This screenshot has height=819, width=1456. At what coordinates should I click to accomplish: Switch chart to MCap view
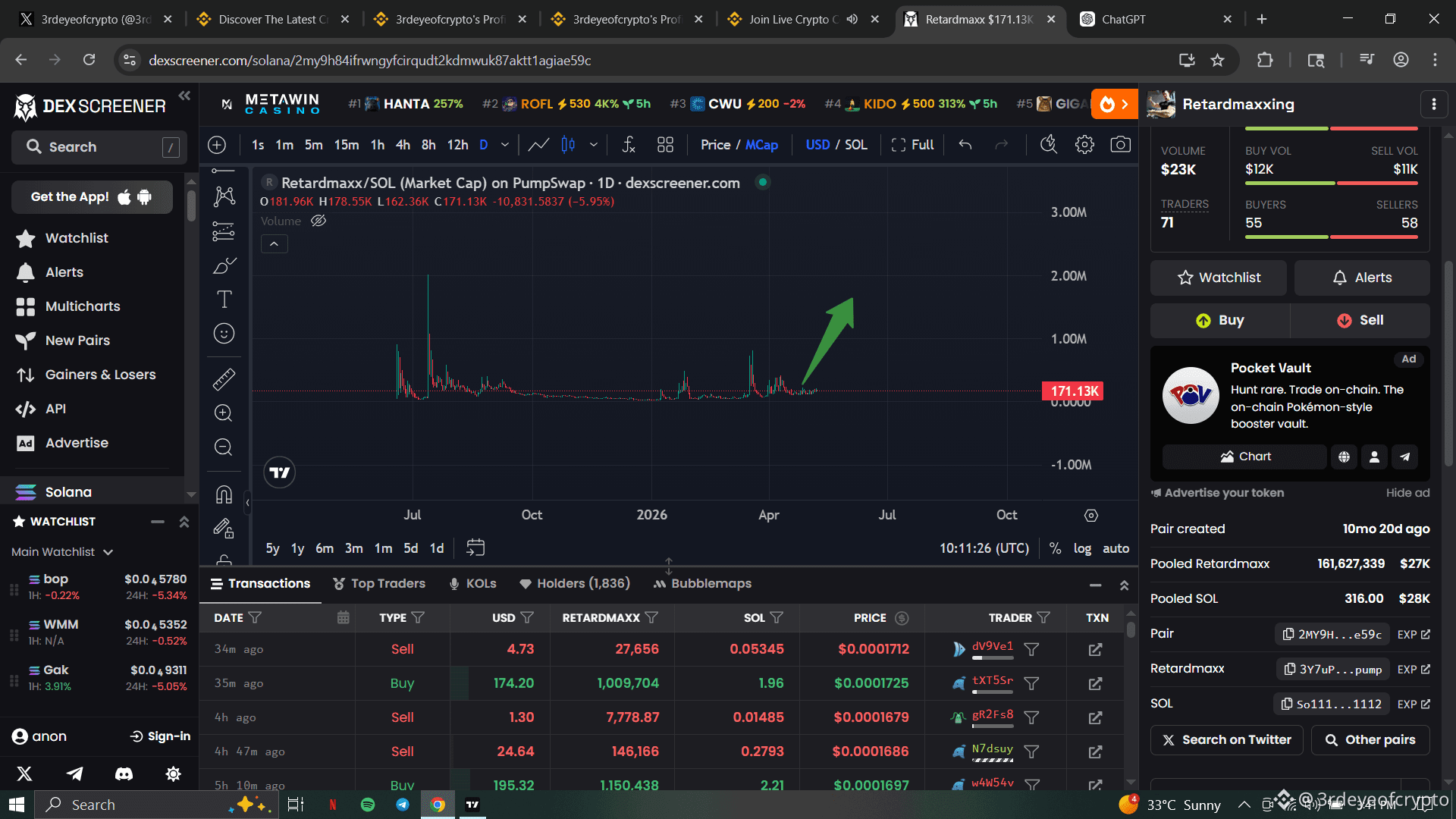[761, 145]
